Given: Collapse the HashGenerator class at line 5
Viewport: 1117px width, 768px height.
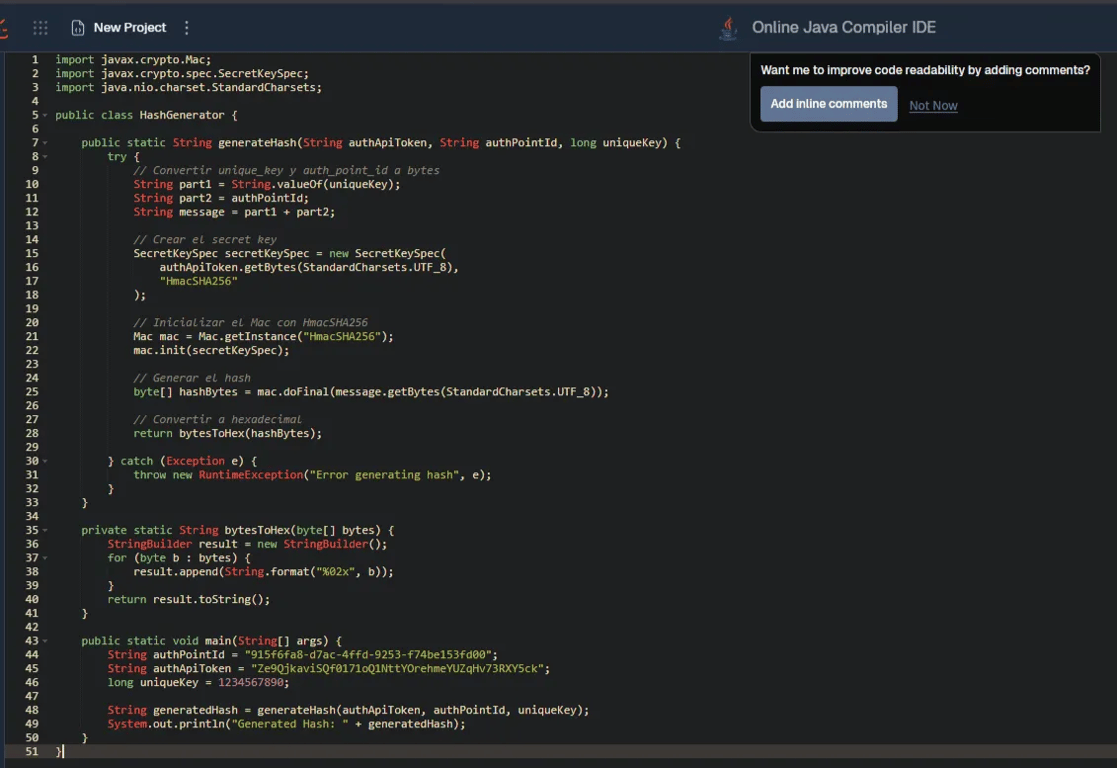Looking at the screenshot, I should tap(45, 116).
